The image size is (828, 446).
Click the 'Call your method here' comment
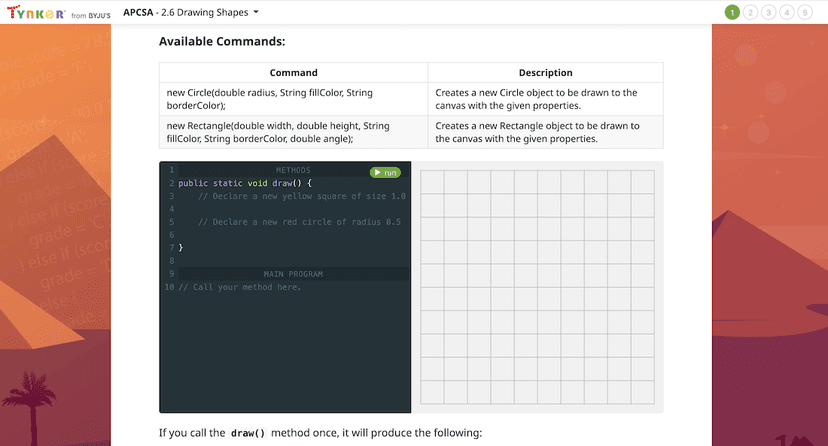240,287
